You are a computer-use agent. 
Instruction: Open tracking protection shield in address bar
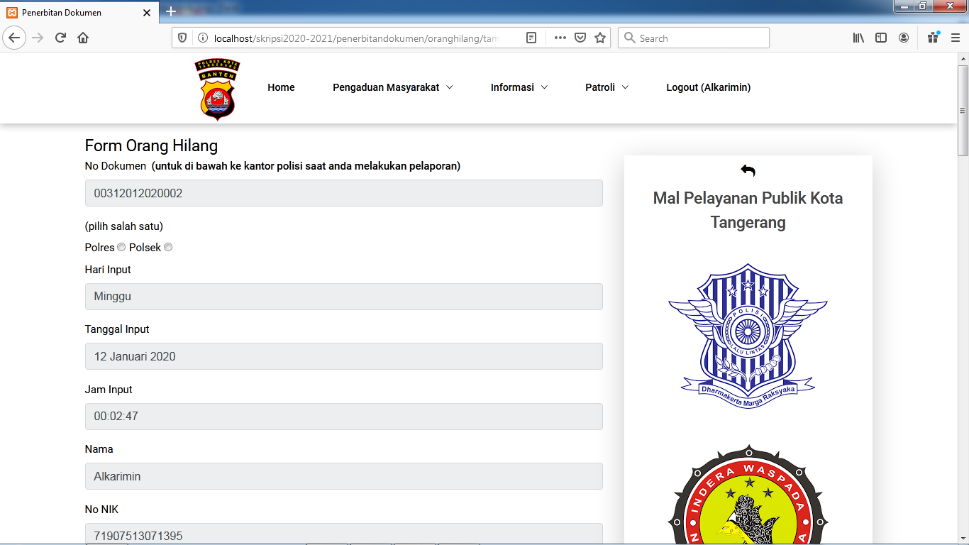pyautogui.click(x=182, y=38)
